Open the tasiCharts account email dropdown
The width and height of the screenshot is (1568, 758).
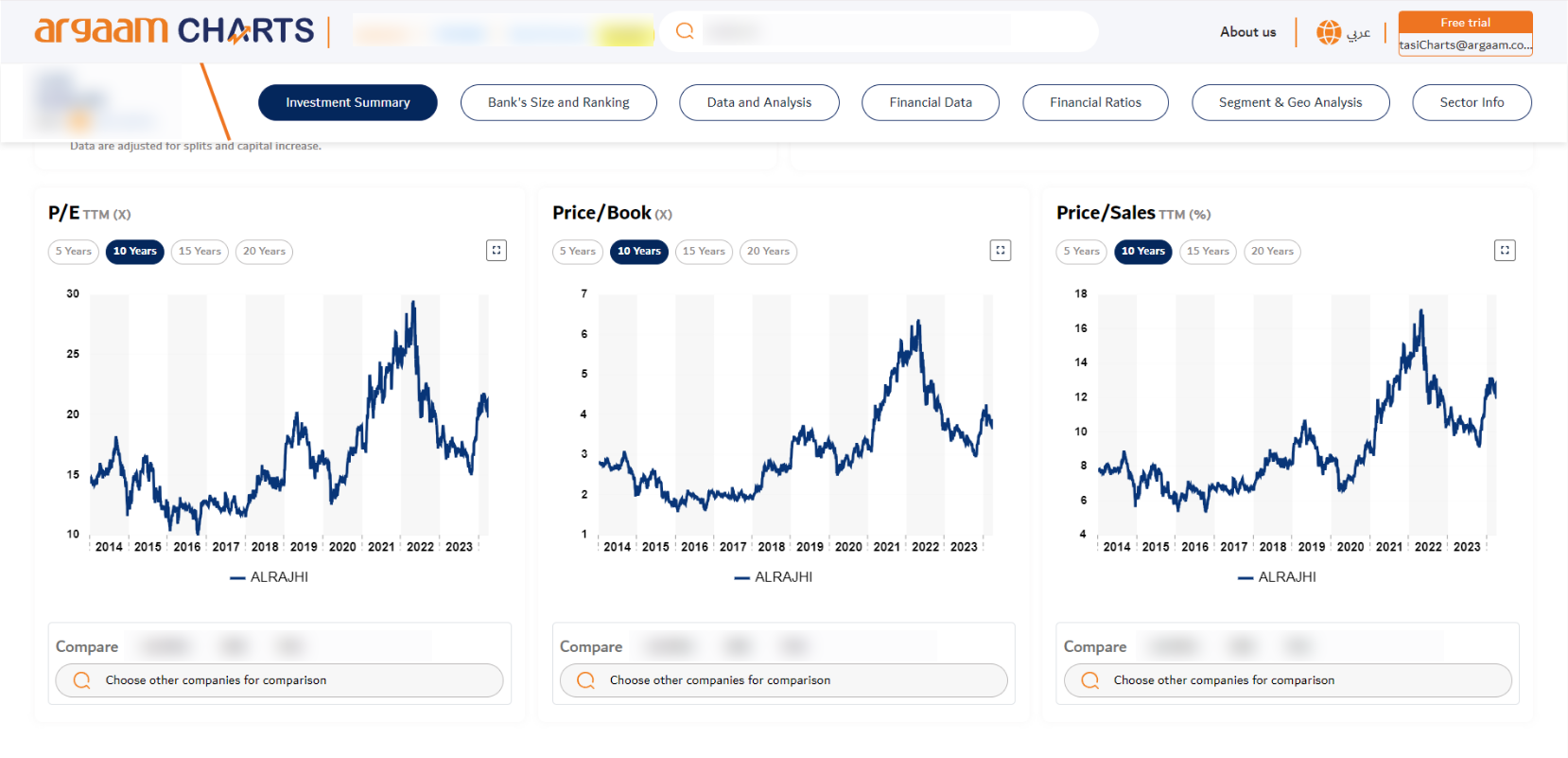1465,44
